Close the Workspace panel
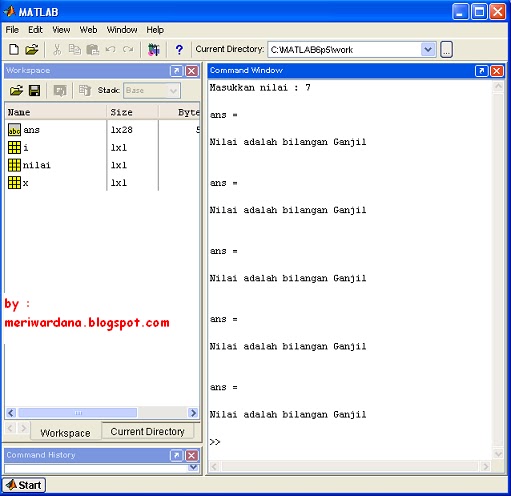 192,71
